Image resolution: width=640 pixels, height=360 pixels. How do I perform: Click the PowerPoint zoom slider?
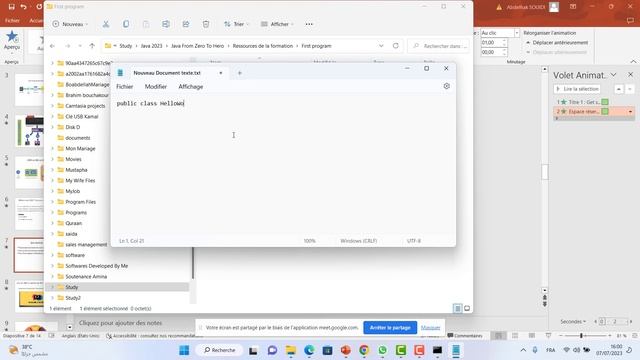(x=585, y=336)
